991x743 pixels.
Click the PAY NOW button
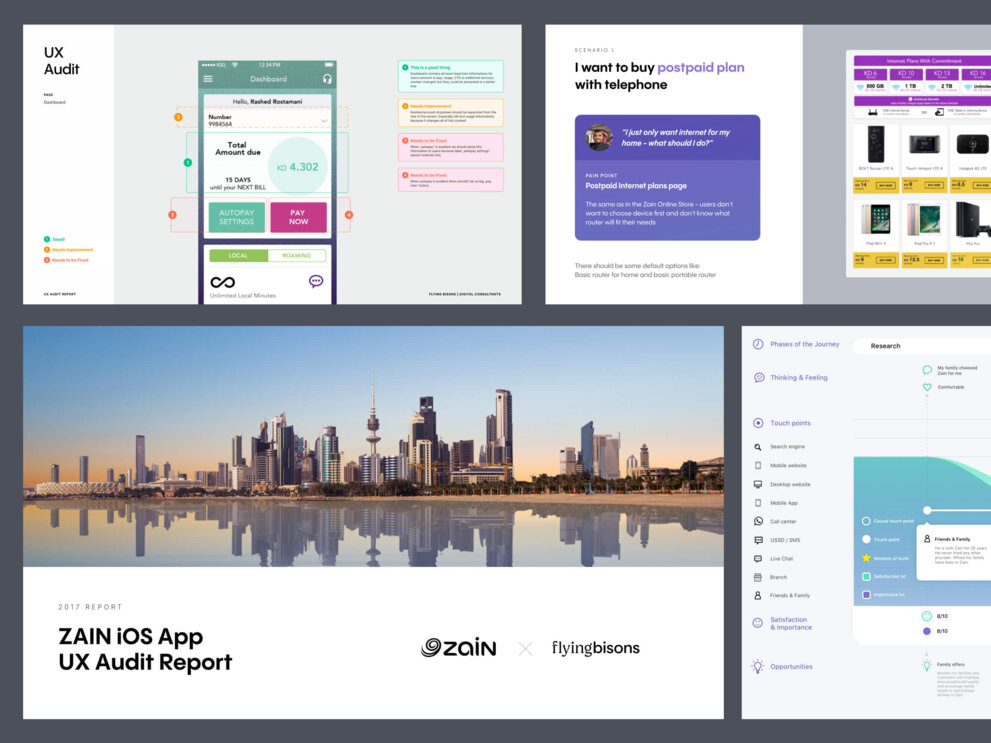pyautogui.click(x=298, y=217)
